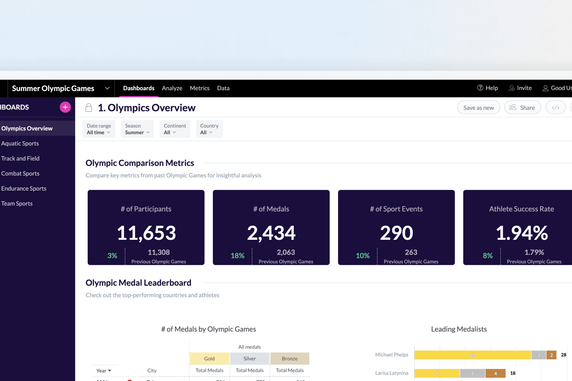Switch to the Data tab
The width and height of the screenshot is (572, 381).
tap(223, 88)
